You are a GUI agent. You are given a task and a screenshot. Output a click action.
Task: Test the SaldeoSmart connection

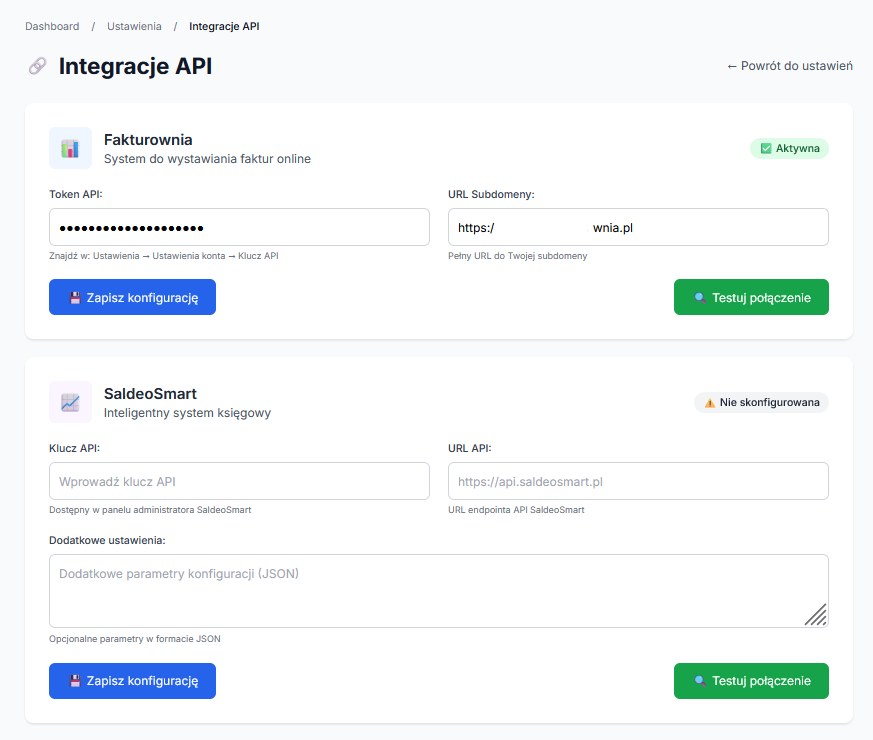tap(751, 681)
